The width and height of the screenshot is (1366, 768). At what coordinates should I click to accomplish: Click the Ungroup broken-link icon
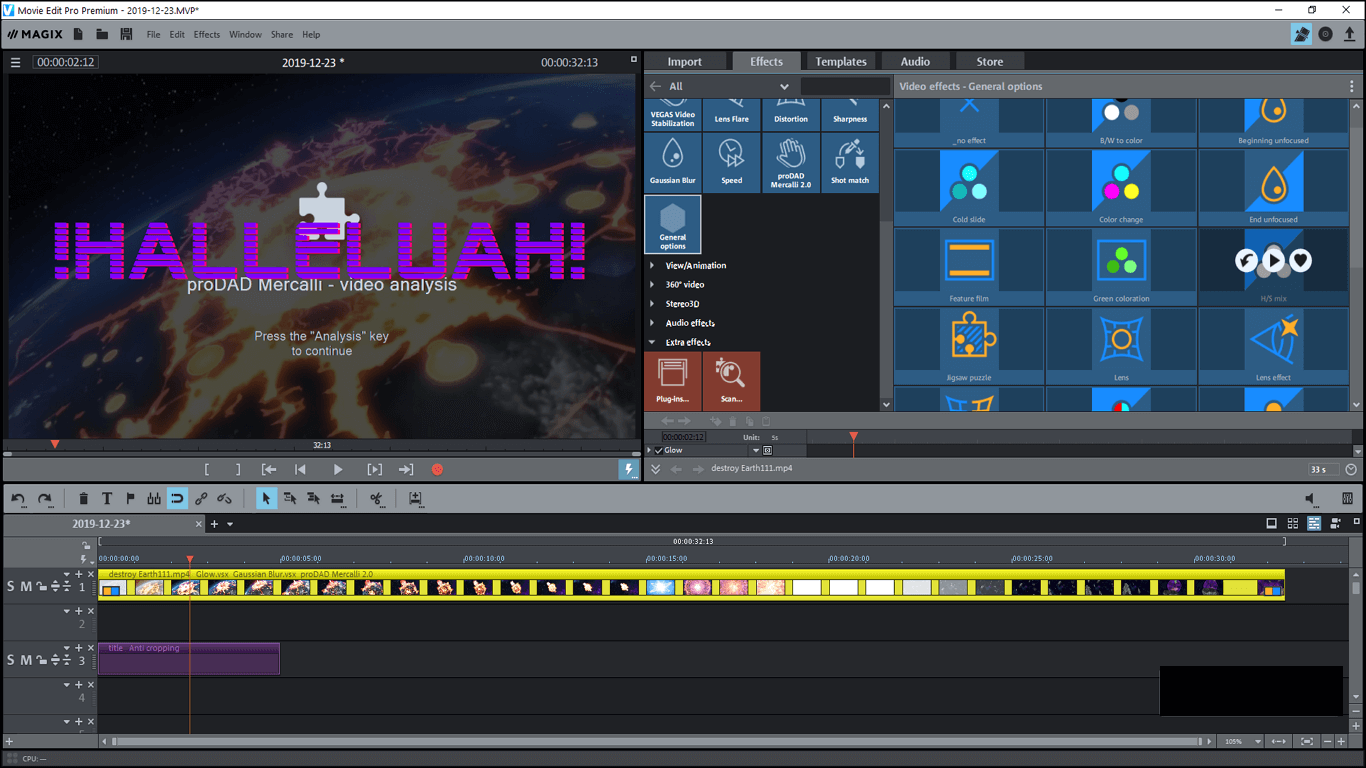pyautogui.click(x=225, y=498)
